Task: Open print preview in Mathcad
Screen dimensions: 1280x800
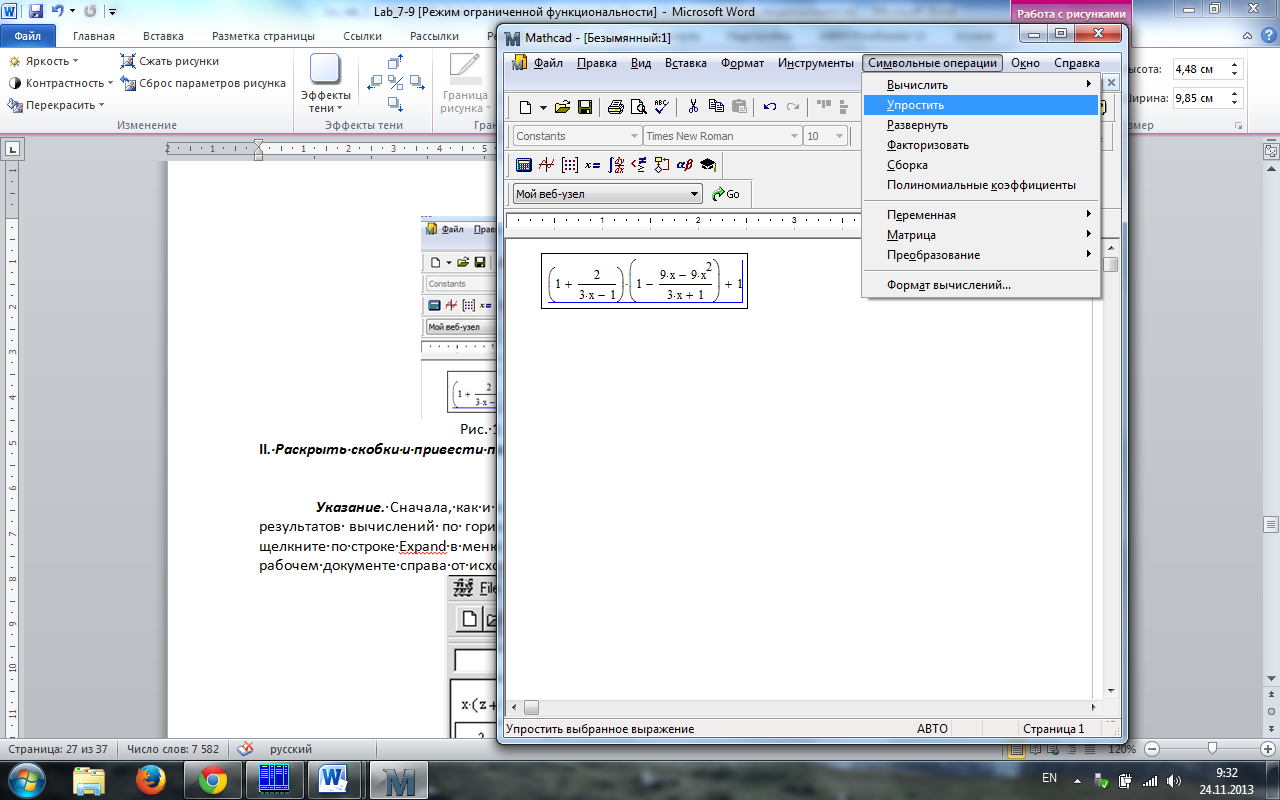Action: pos(638,107)
